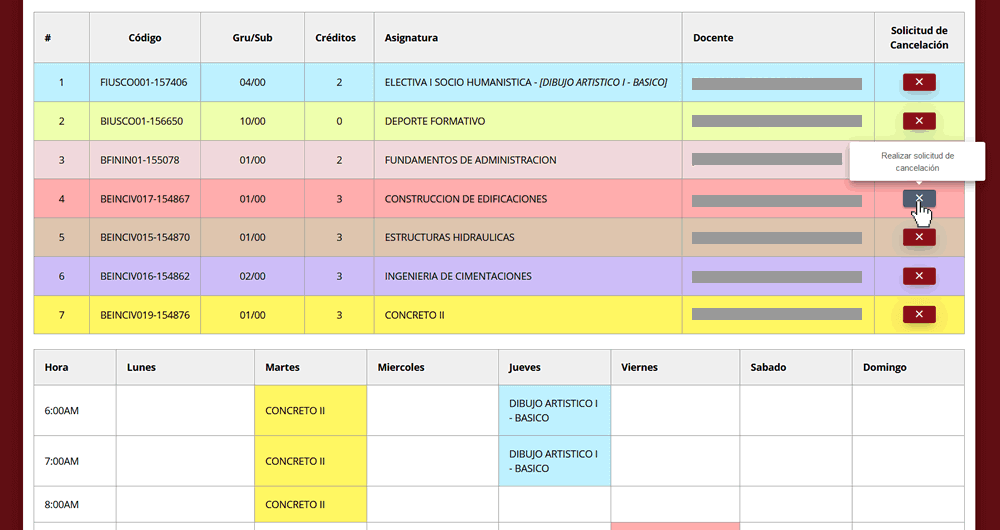This screenshot has height=530, width=1000.
Task: Click cancel X for INGENIERIA DE CIMENTACIONES
Action: (x=918, y=276)
